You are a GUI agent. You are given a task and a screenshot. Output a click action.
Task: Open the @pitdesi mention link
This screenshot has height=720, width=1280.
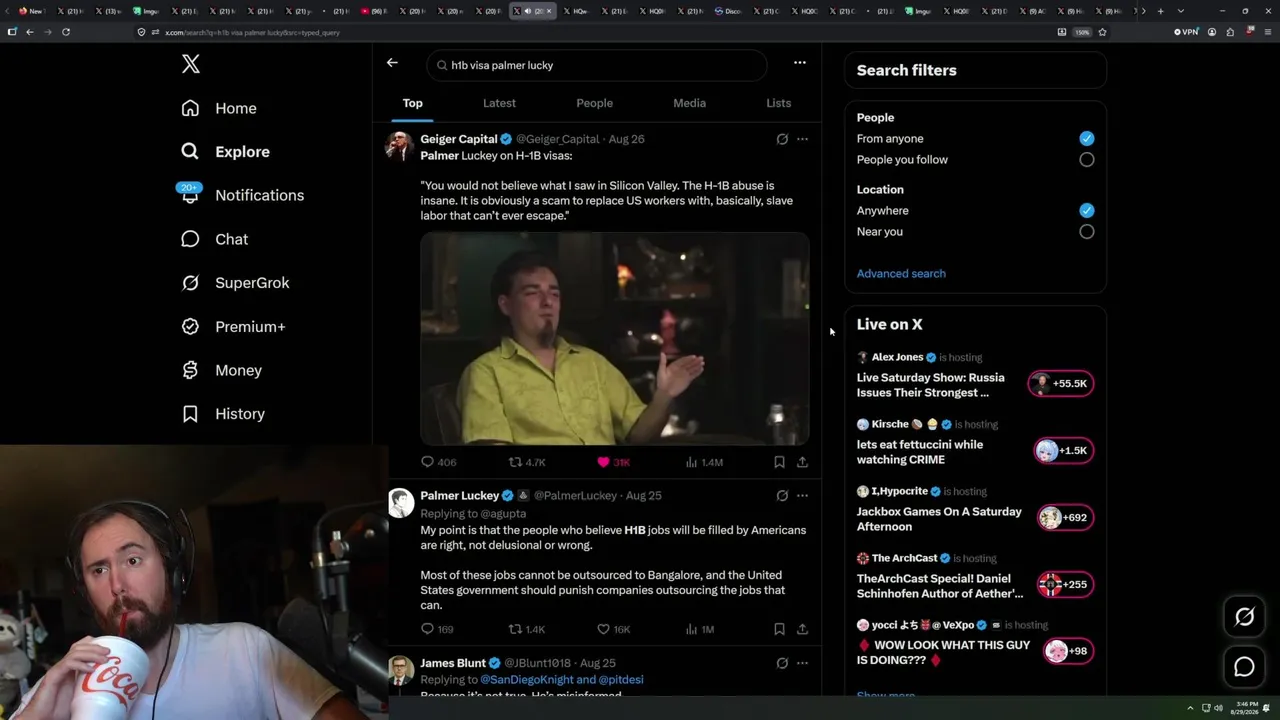point(621,680)
